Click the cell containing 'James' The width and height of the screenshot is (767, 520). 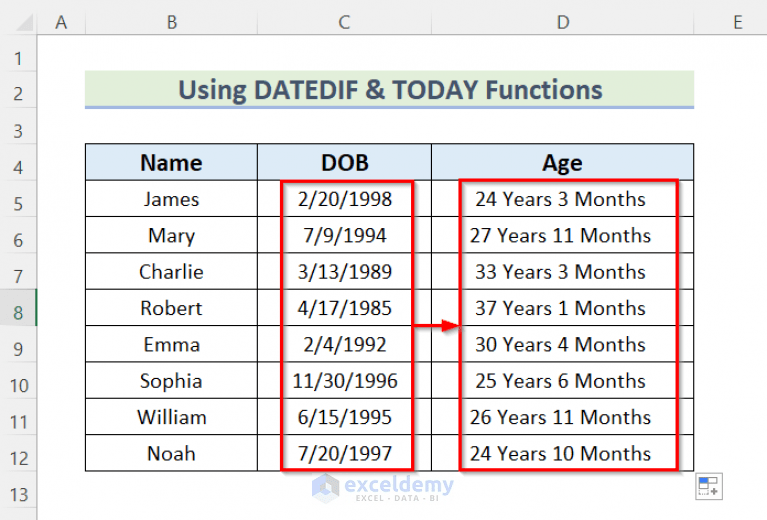[171, 199]
